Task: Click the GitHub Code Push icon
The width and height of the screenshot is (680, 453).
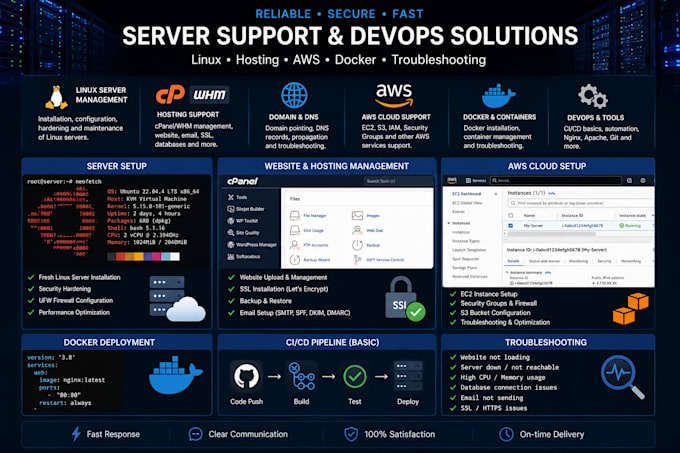Action: point(246,376)
